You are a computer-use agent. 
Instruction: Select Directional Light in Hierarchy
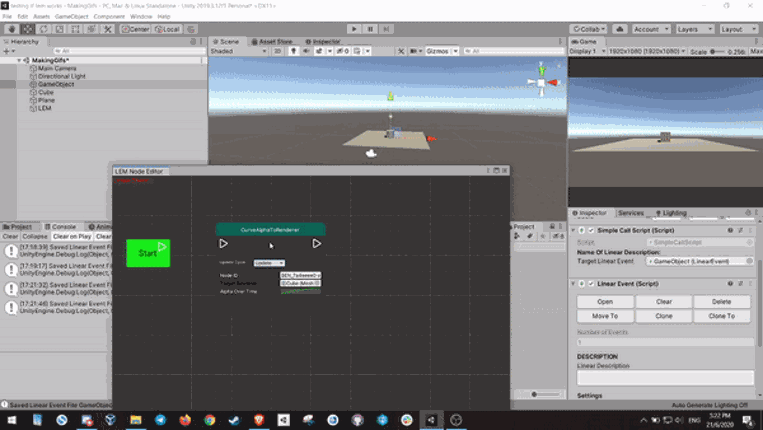[x=61, y=76]
